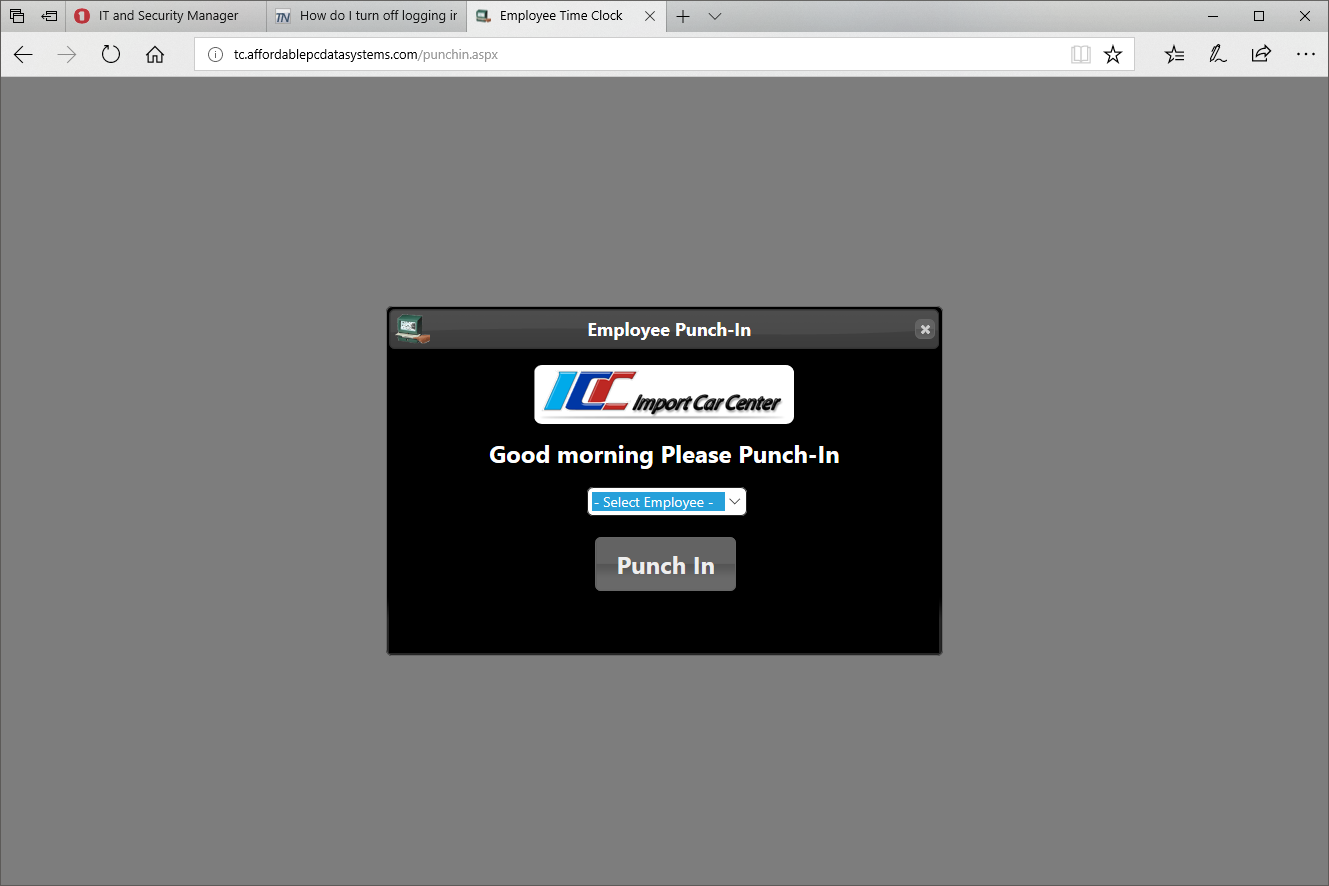Minimize the browser window

click(1213, 16)
